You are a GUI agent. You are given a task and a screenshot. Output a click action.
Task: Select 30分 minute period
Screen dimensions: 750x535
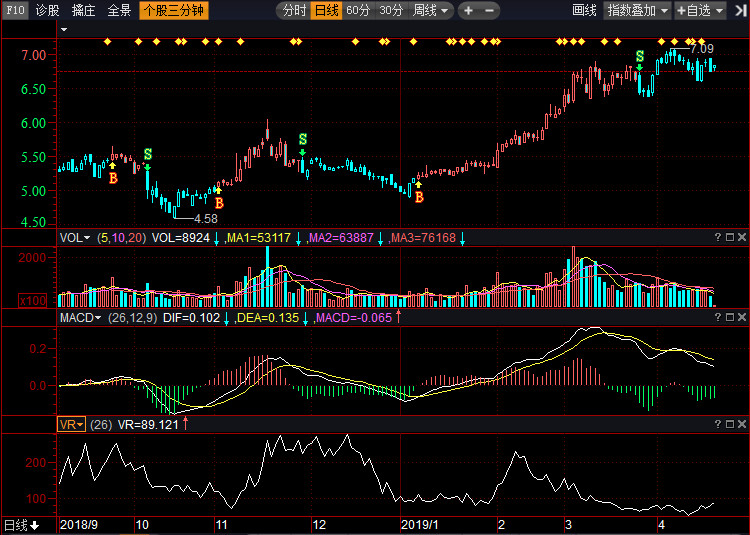[391, 11]
